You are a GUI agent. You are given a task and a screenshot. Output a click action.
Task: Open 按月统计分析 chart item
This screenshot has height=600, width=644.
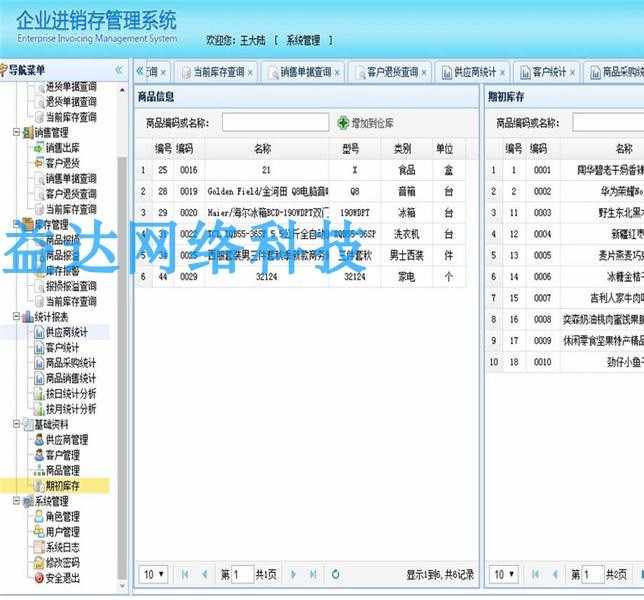pyautogui.click(x=71, y=409)
